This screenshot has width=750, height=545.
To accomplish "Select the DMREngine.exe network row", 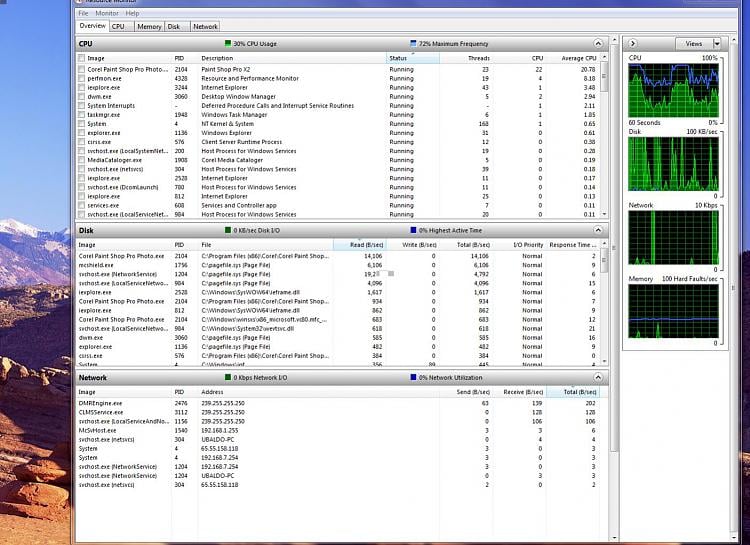I will pyautogui.click(x=338, y=403).
